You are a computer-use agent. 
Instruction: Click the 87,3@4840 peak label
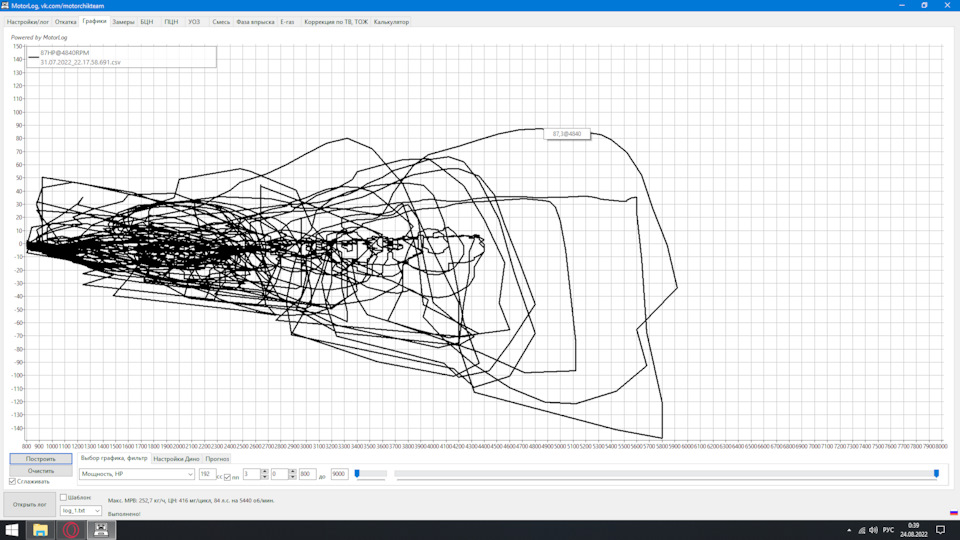567,133
